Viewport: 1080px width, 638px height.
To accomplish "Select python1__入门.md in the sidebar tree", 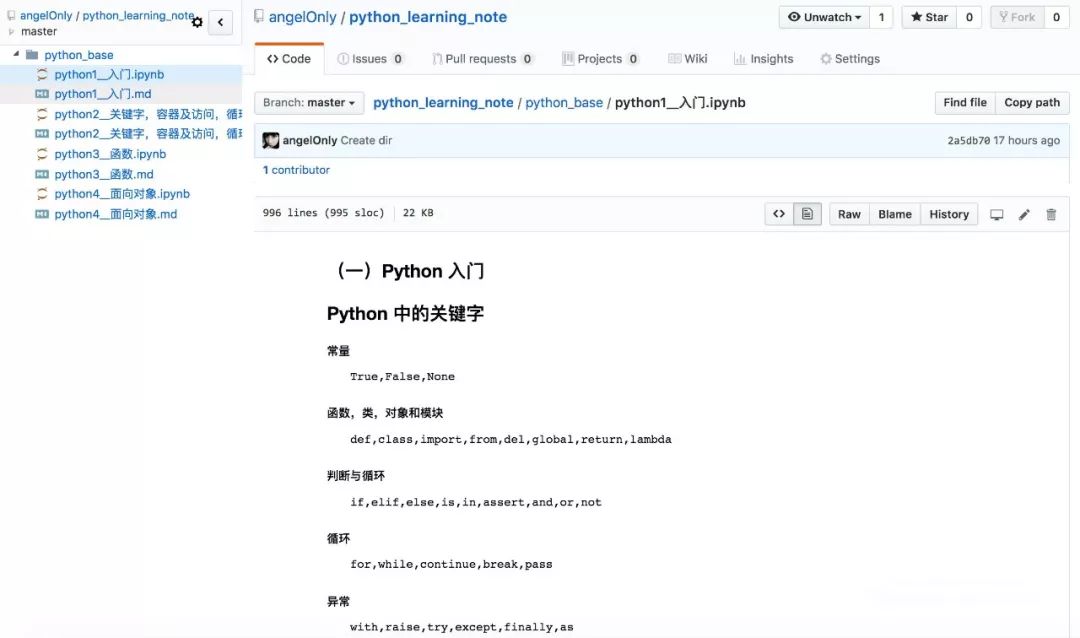I will coord(103,94).
